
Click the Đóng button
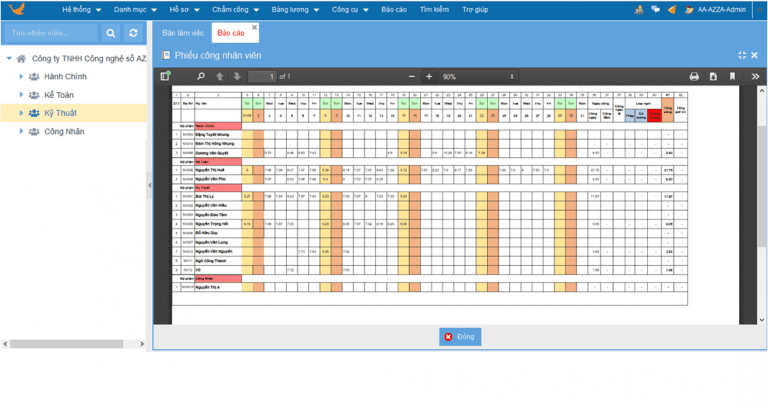[460, 337]
